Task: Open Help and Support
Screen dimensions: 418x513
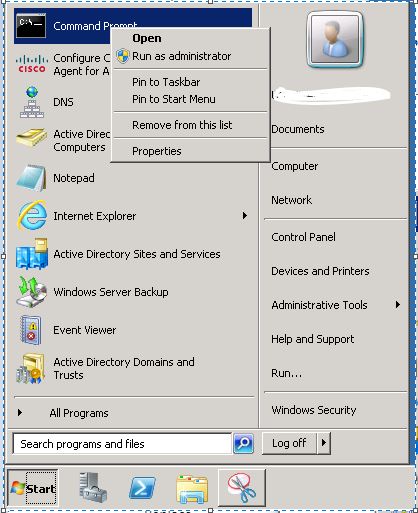Action: point(313,339)
